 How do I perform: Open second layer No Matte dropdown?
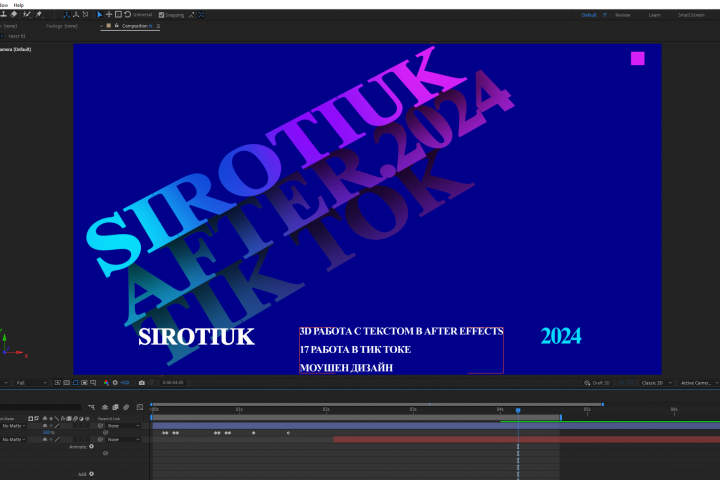pos(14,440)
